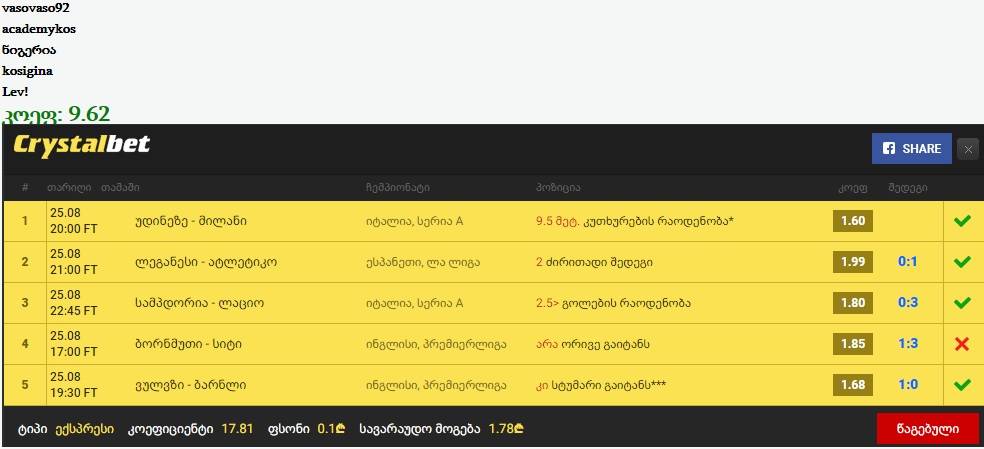Click position არა ორივე გაიტანს

[x=592, y=344]
